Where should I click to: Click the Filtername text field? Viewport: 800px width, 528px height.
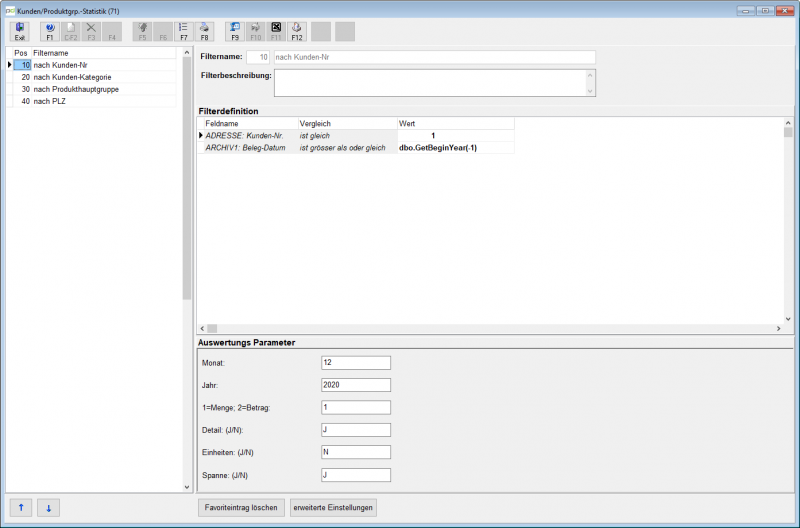(x=435, y=57)
